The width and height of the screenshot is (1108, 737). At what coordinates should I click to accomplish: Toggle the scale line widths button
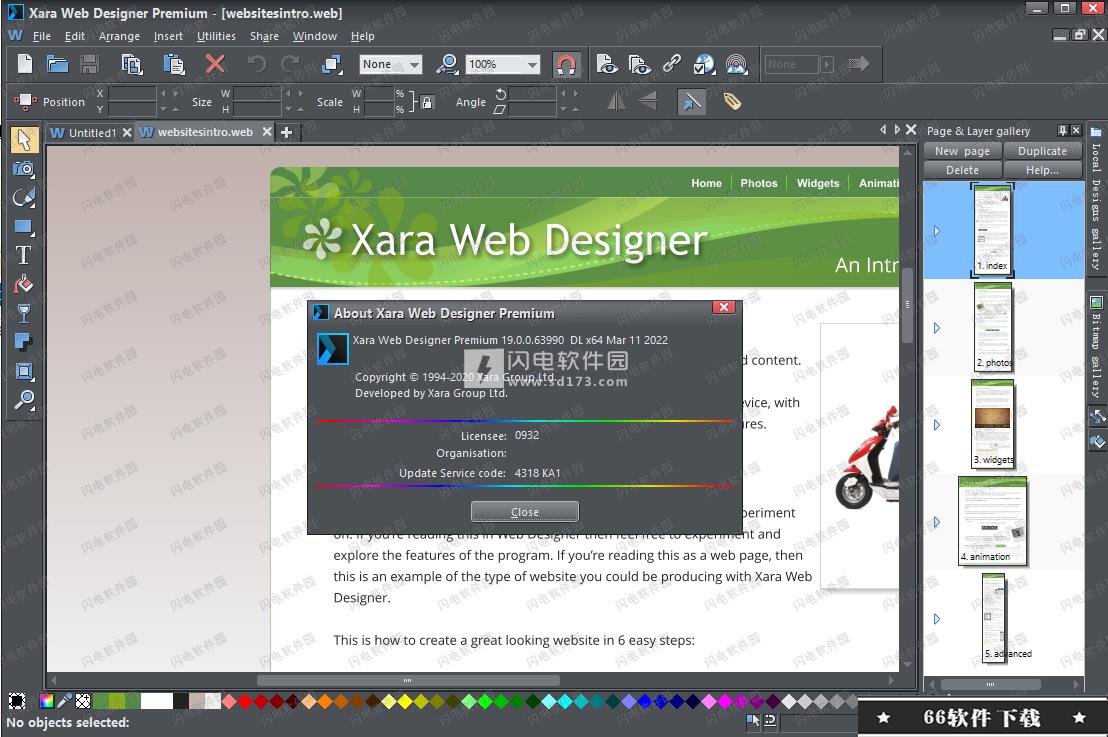(x=691, y=102)
